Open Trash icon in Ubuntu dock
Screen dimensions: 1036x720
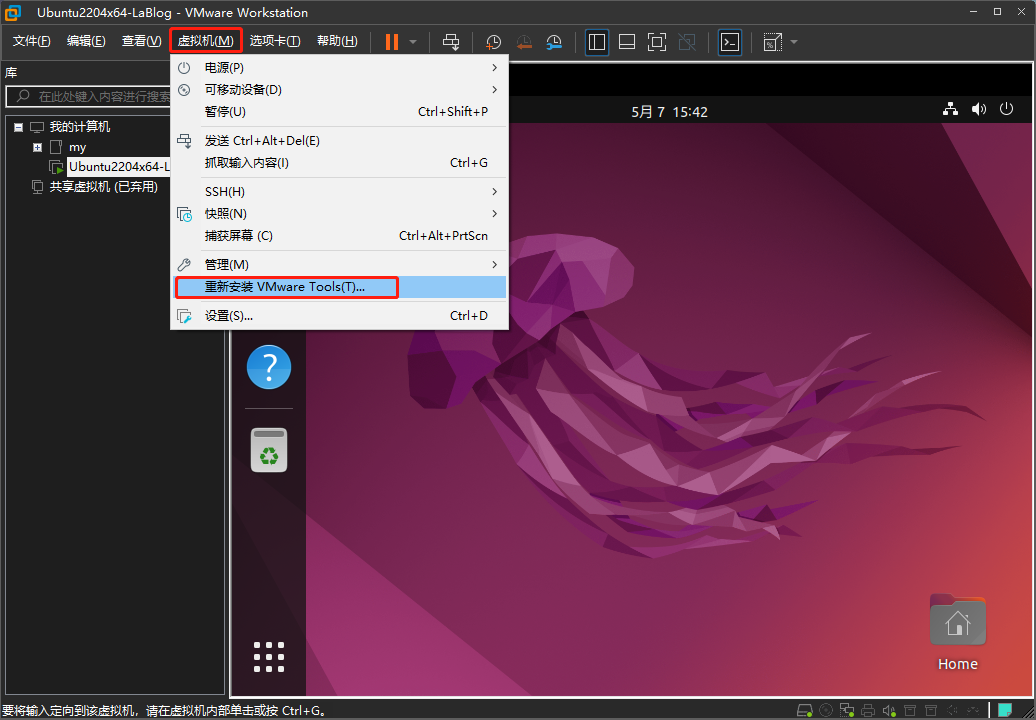click(x=269, y=450)
